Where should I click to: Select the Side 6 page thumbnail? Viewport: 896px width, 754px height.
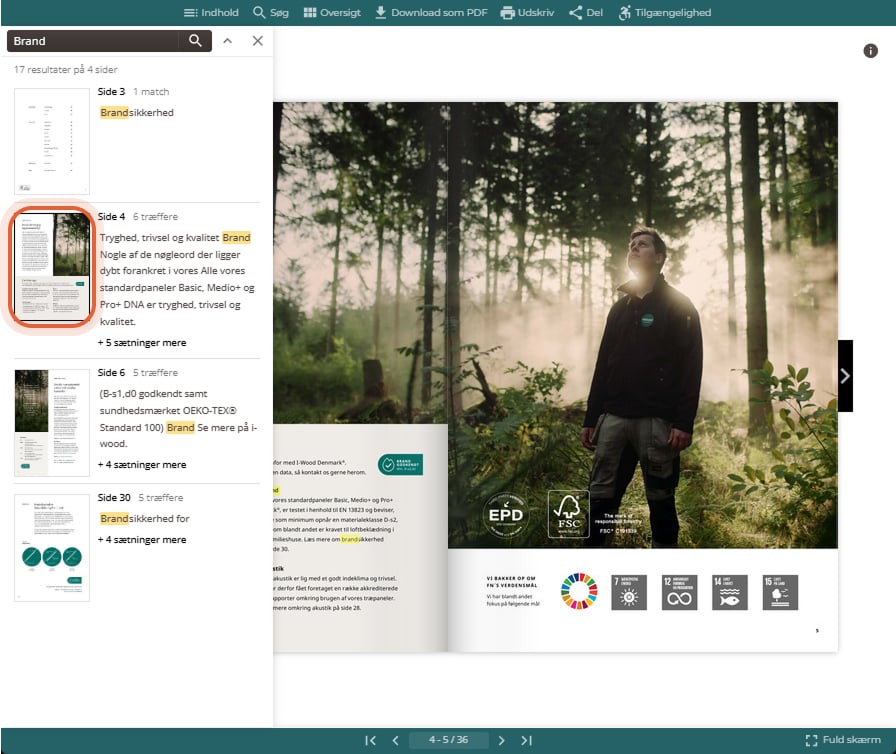(x=52, y=423)
